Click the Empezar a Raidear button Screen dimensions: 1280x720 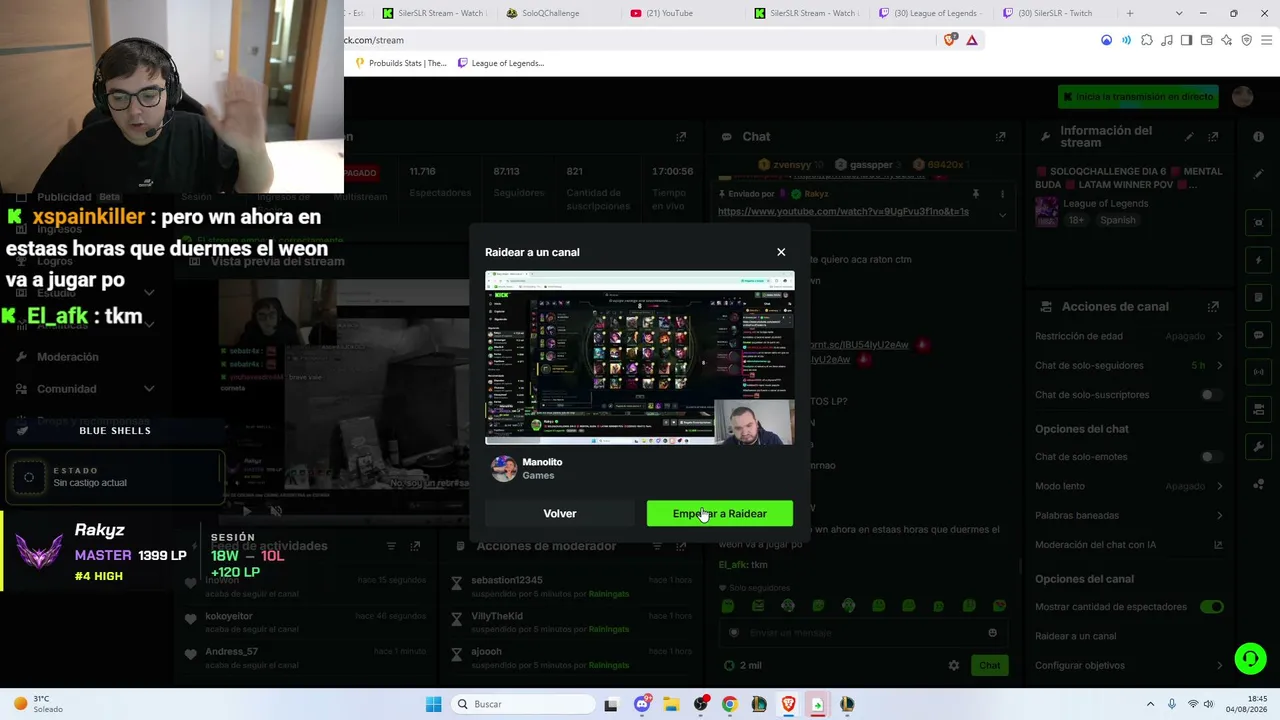[x=720, y=514]
